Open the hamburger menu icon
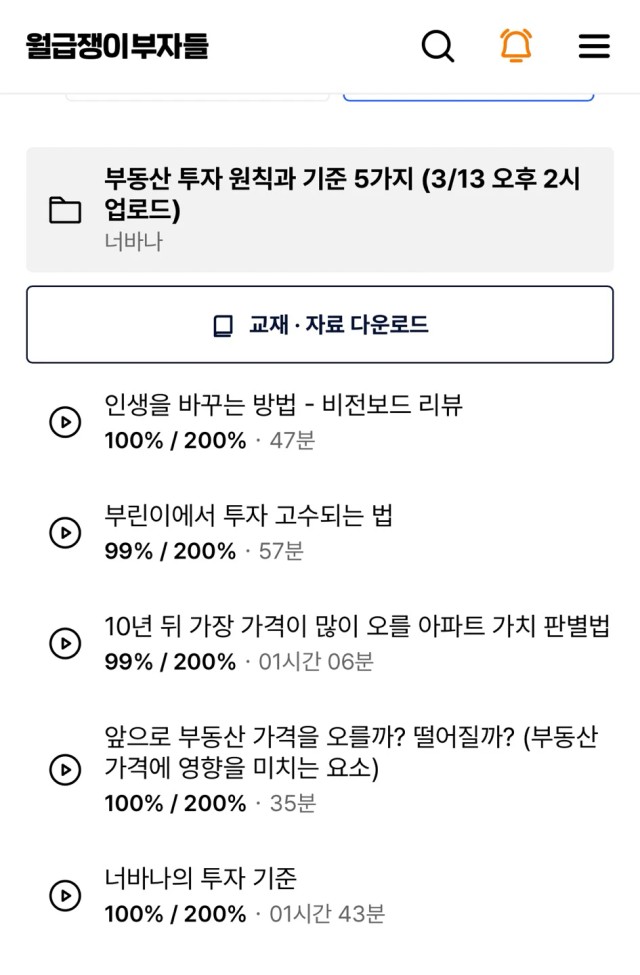 (594, 46)
